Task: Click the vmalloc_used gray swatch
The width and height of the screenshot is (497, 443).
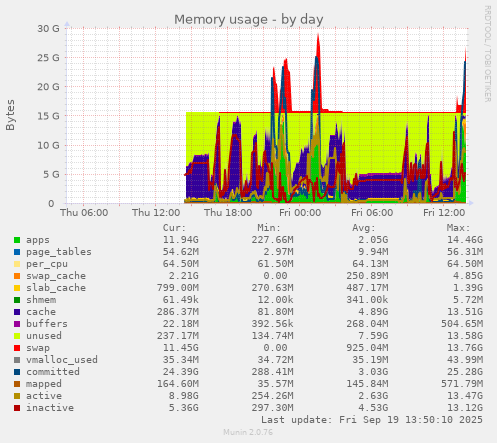Action: (x=17, y=360)
